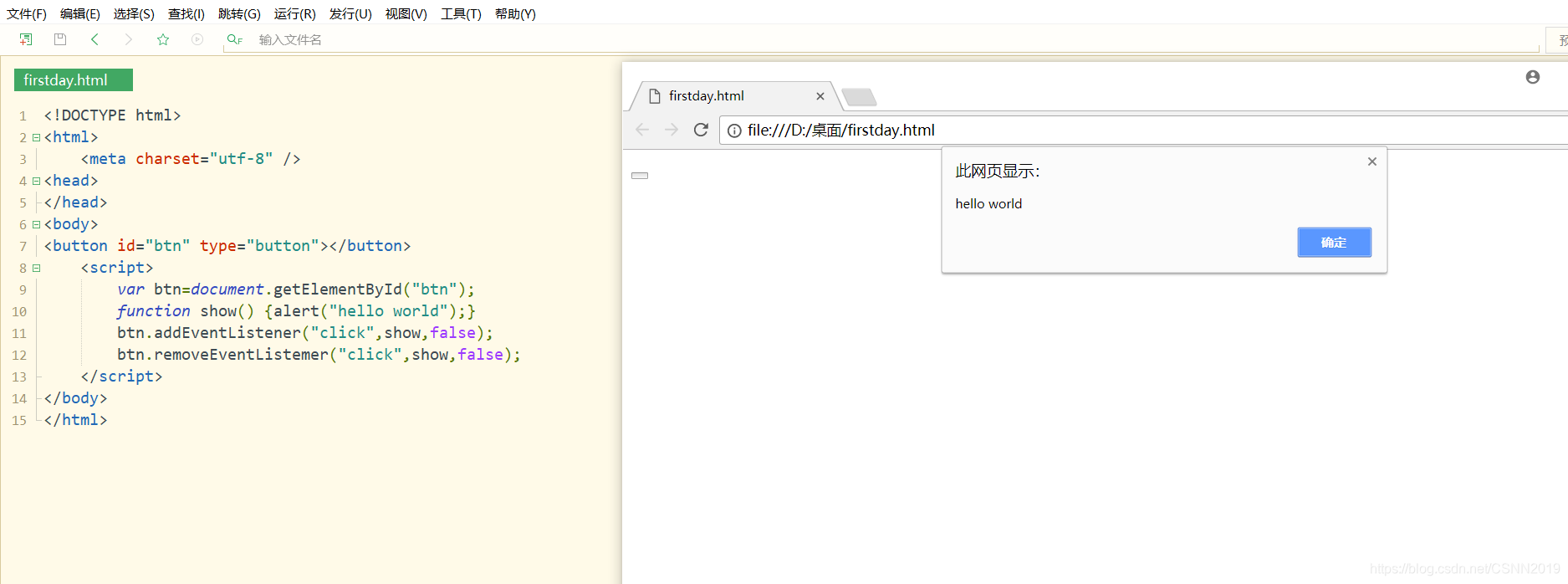
Task: Click the run play icon in toolbar
Action: click(x=197, y=39)
